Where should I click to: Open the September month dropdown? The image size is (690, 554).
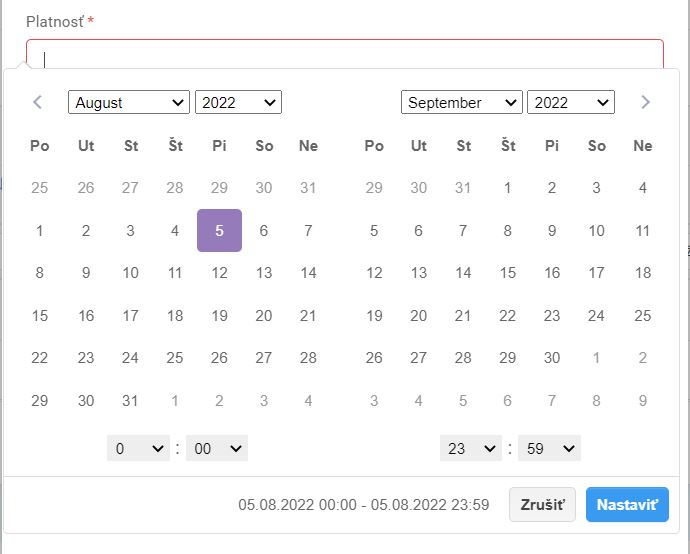click(461, 102)
